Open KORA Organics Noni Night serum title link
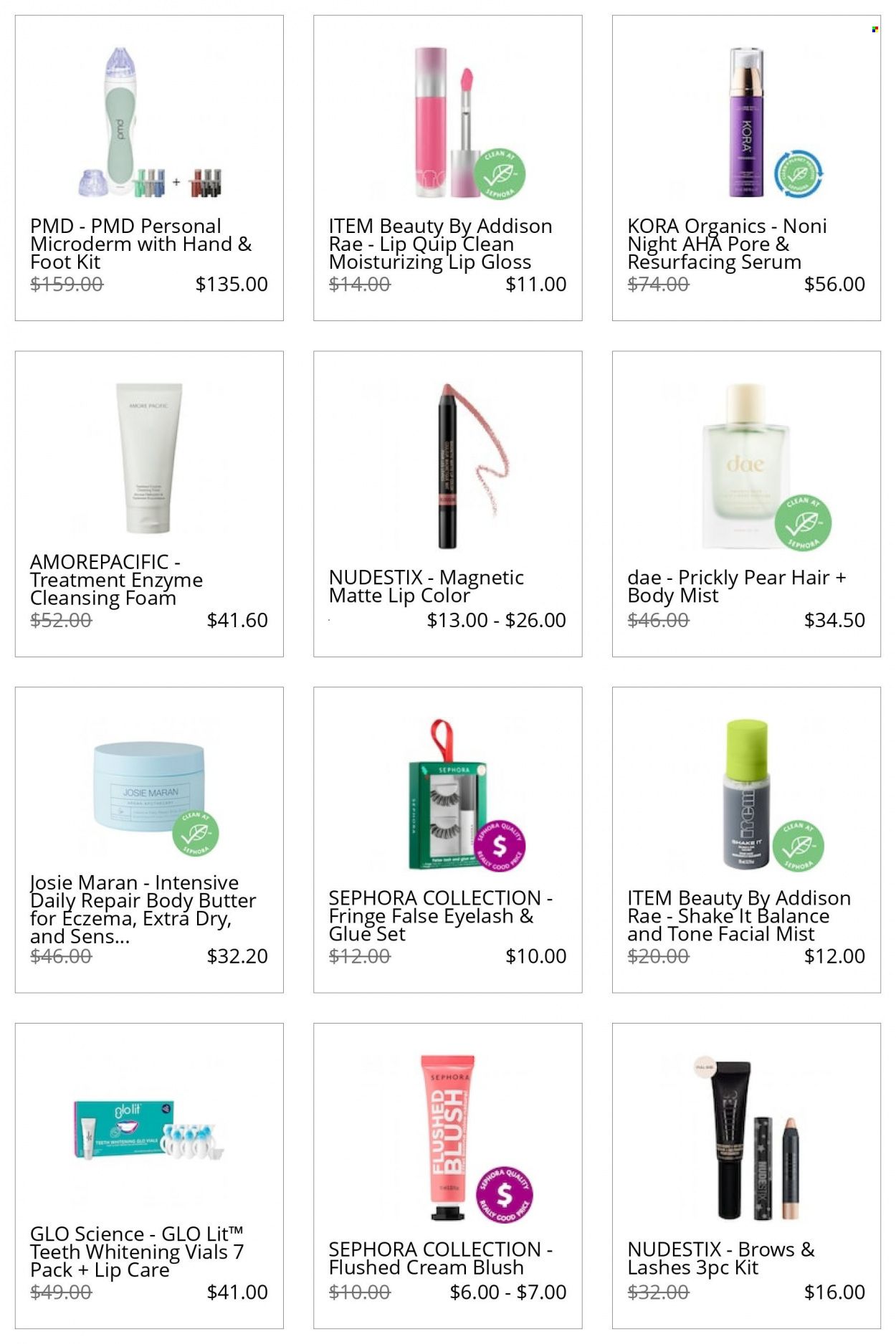The height and width of the screenshot is (1344, 896). coord(727,244)
